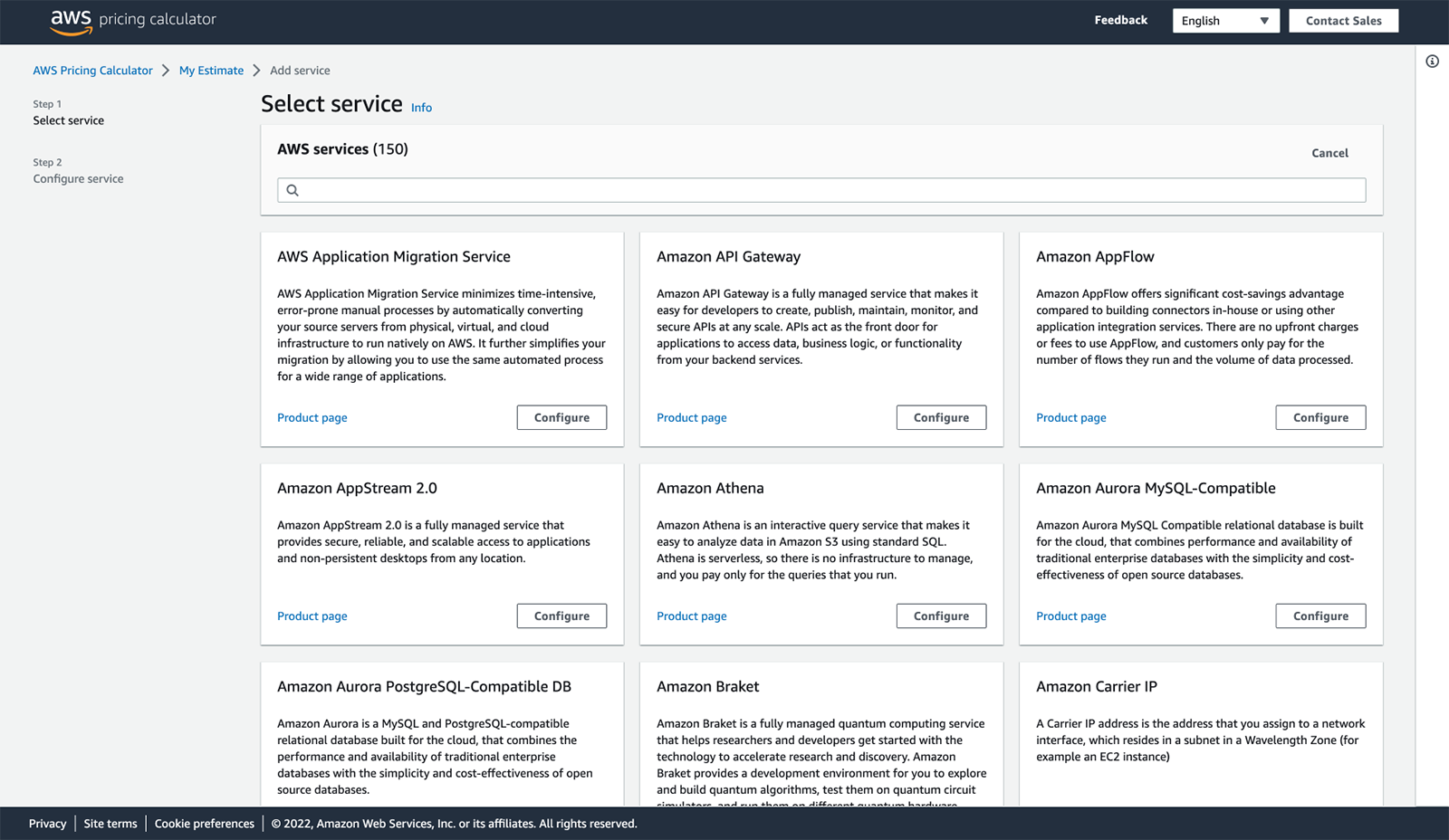The height and width of the screenshot is (840, 1449).
Task: Click the search magnifier icon
Action: pos(293,190)
